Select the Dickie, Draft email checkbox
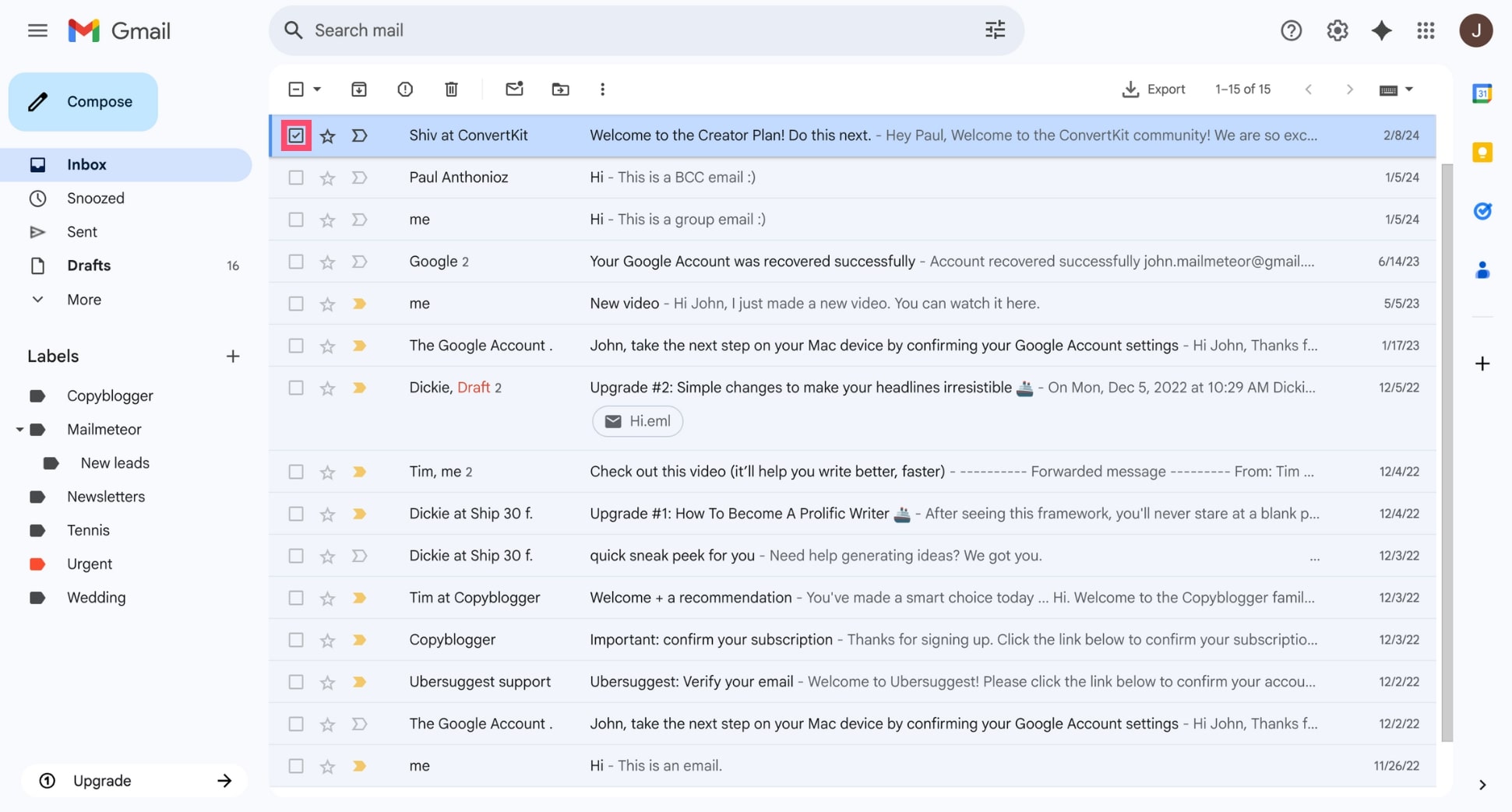1512x812 pixels. (x=296, y=388)
